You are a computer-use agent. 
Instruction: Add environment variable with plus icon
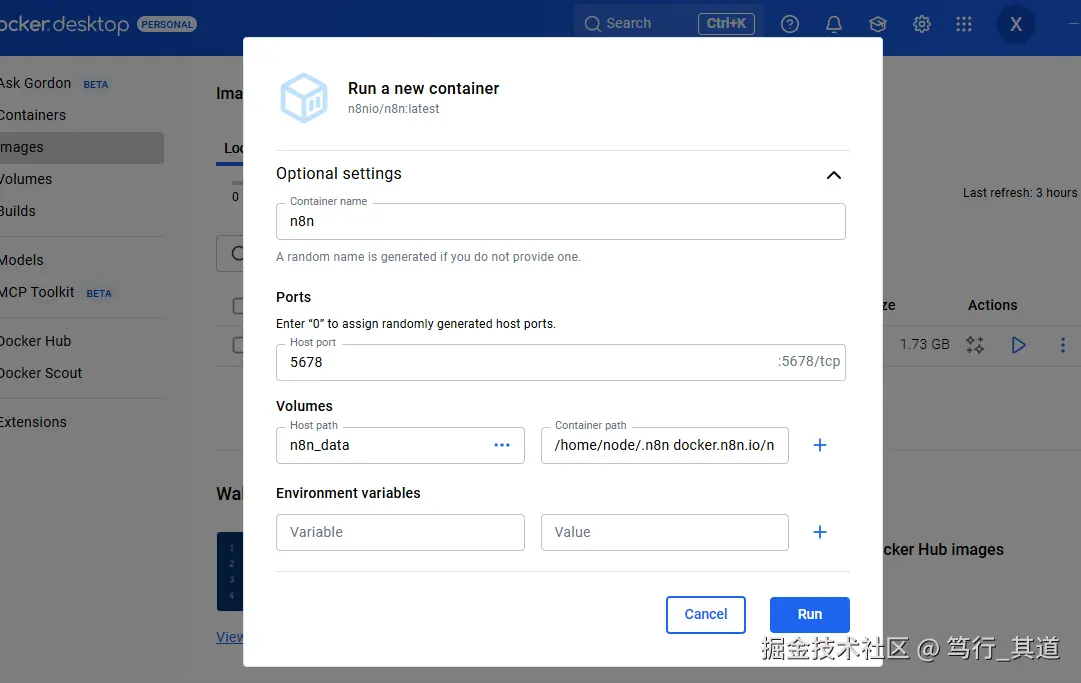click(x=820, y=532)
